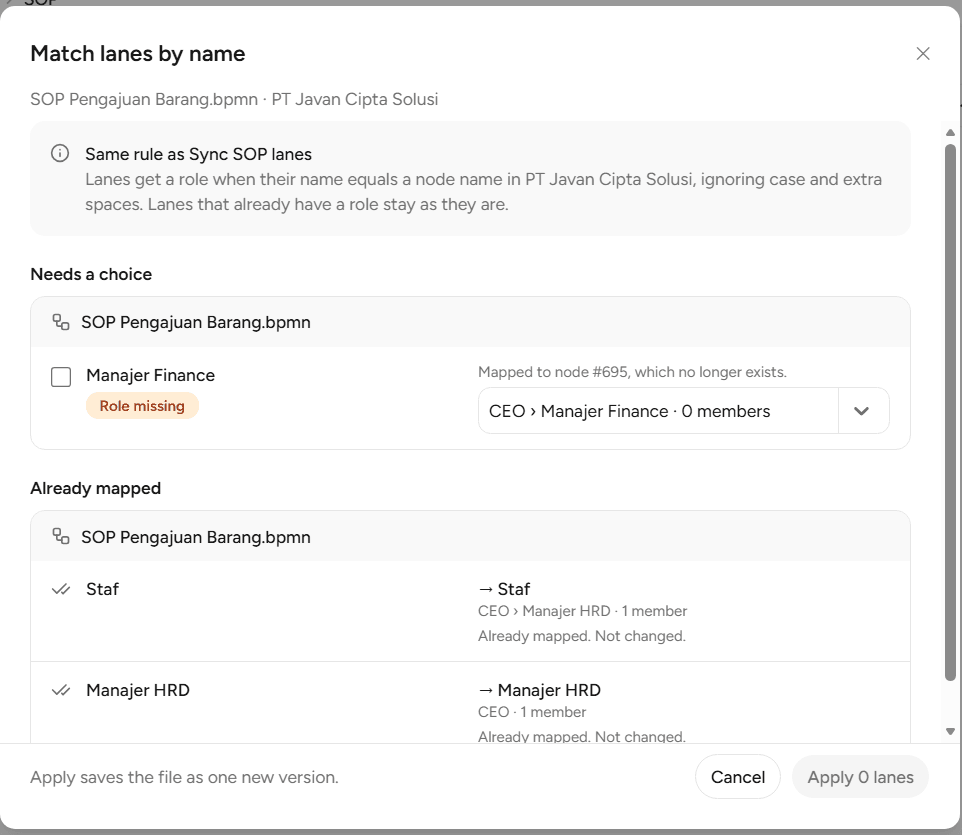Click the Staf lane name on the left
This screenshot has width=962, height=835.
[102, 589]
